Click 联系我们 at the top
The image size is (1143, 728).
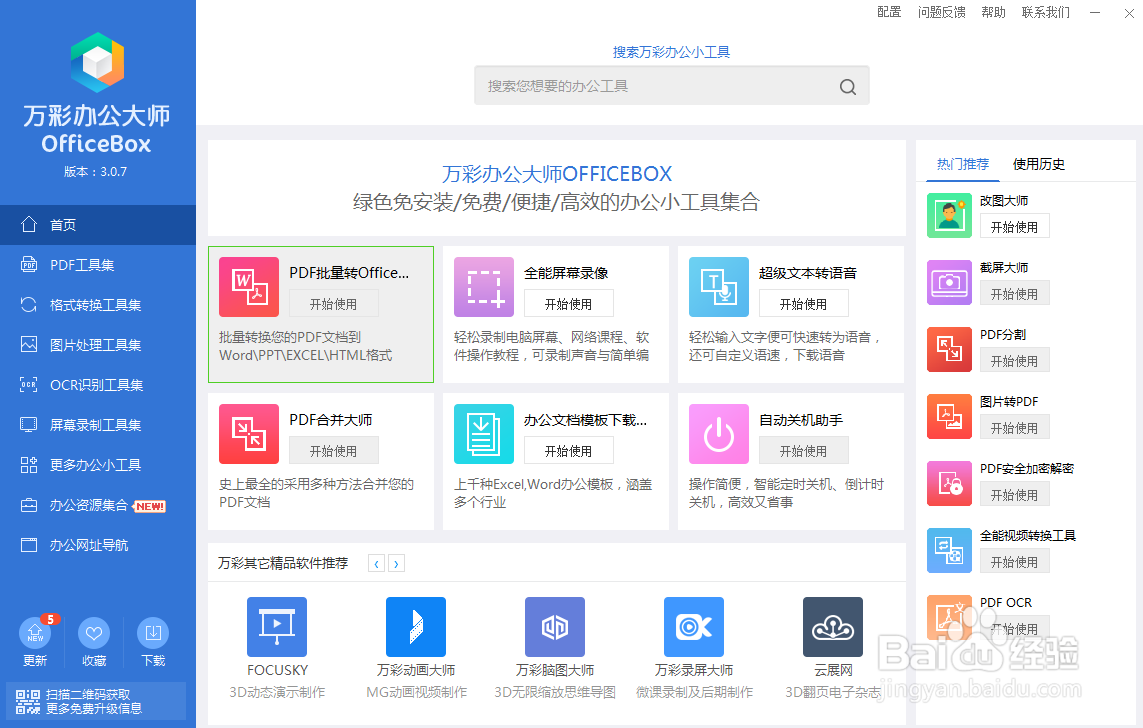tap(1046, 12)
